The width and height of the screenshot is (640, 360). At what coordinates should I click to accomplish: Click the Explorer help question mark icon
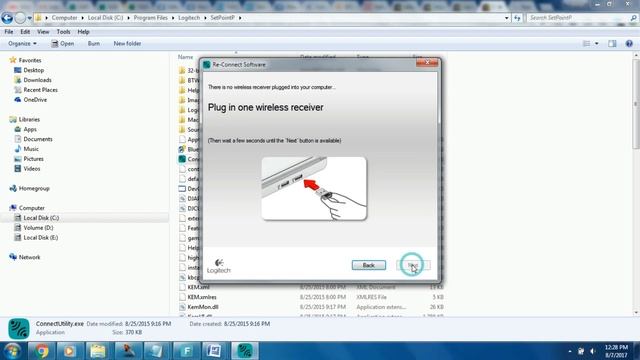[x=629, y=44]
